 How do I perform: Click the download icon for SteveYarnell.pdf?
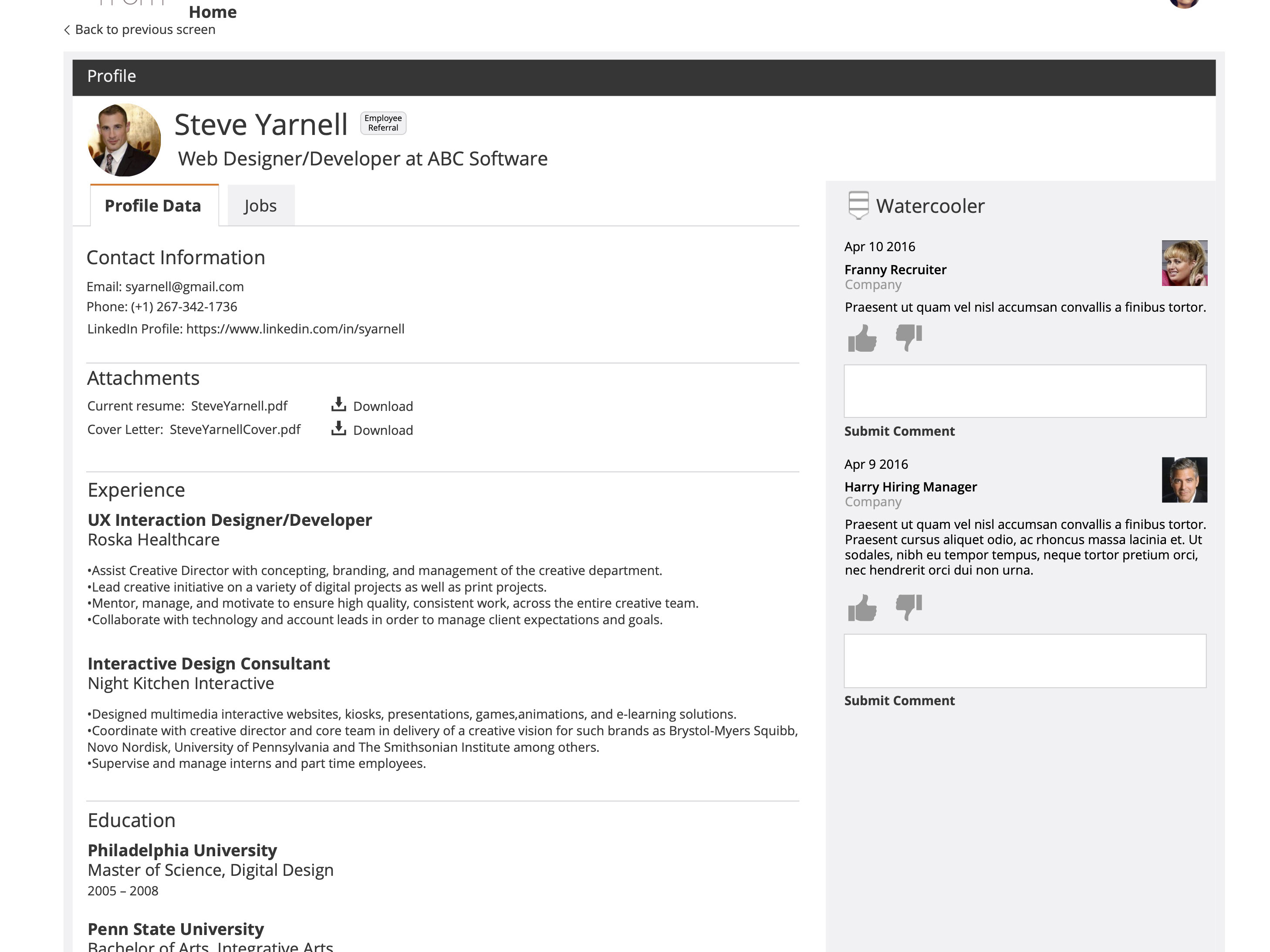(339, 404)
